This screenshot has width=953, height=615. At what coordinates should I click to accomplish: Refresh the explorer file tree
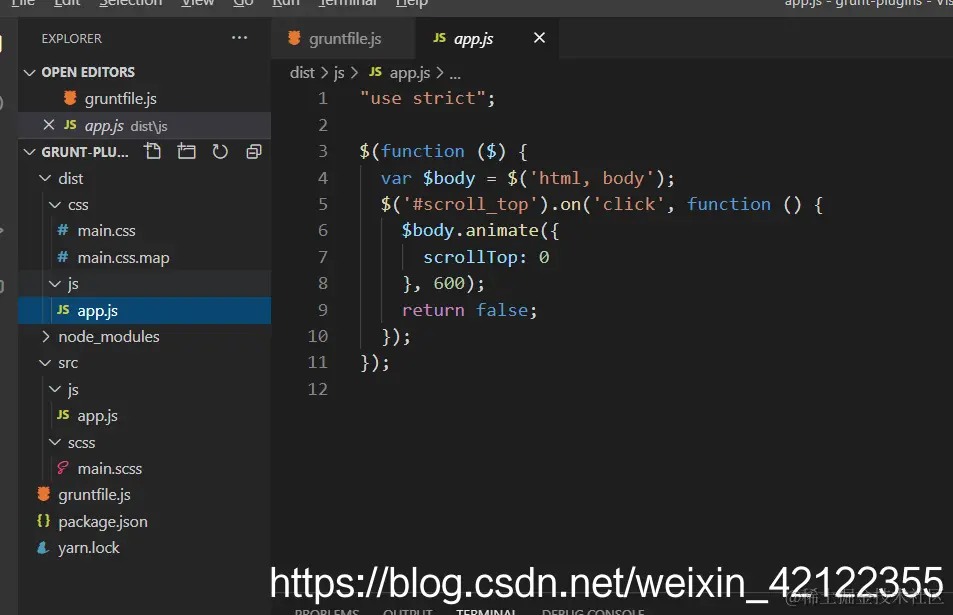point(220,151)
